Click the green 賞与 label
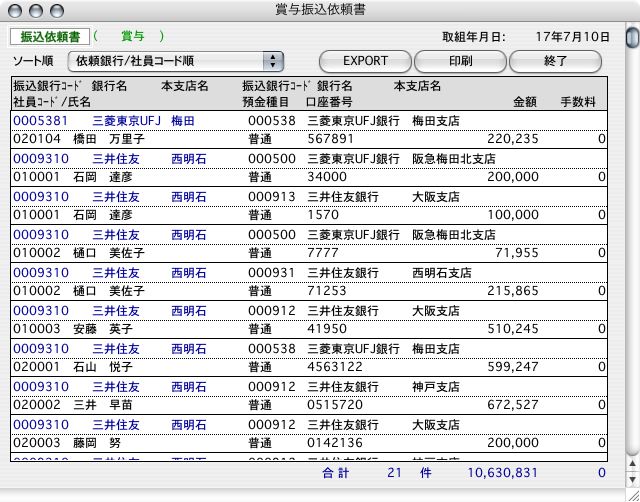Screen dimensions: 640x502 point(132,36)
